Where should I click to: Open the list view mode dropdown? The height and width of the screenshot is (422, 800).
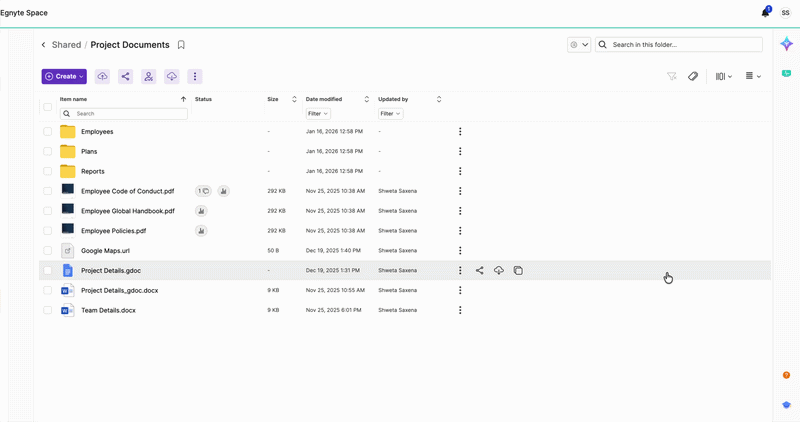753,77
